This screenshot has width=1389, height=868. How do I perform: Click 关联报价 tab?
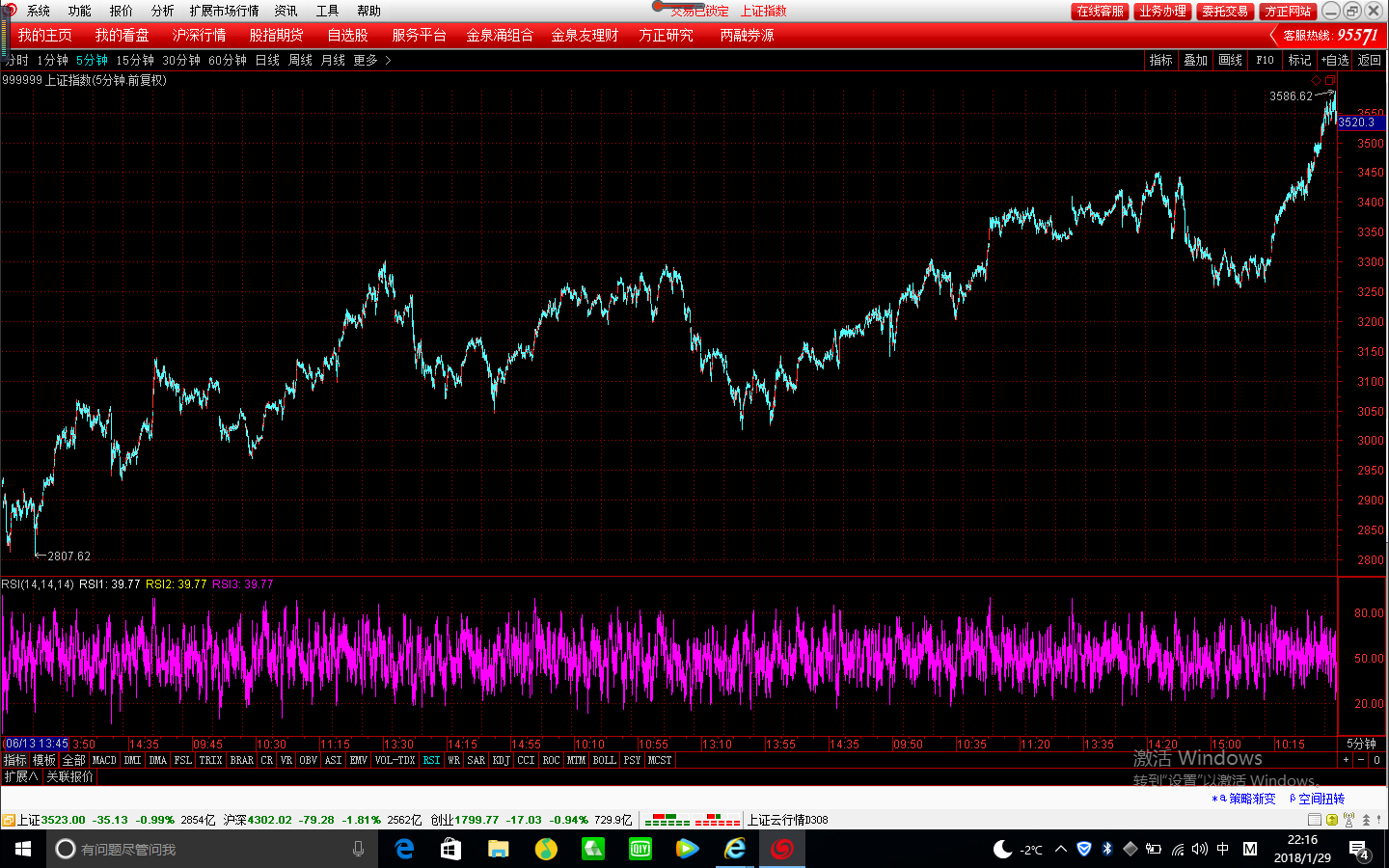[69, 776]
